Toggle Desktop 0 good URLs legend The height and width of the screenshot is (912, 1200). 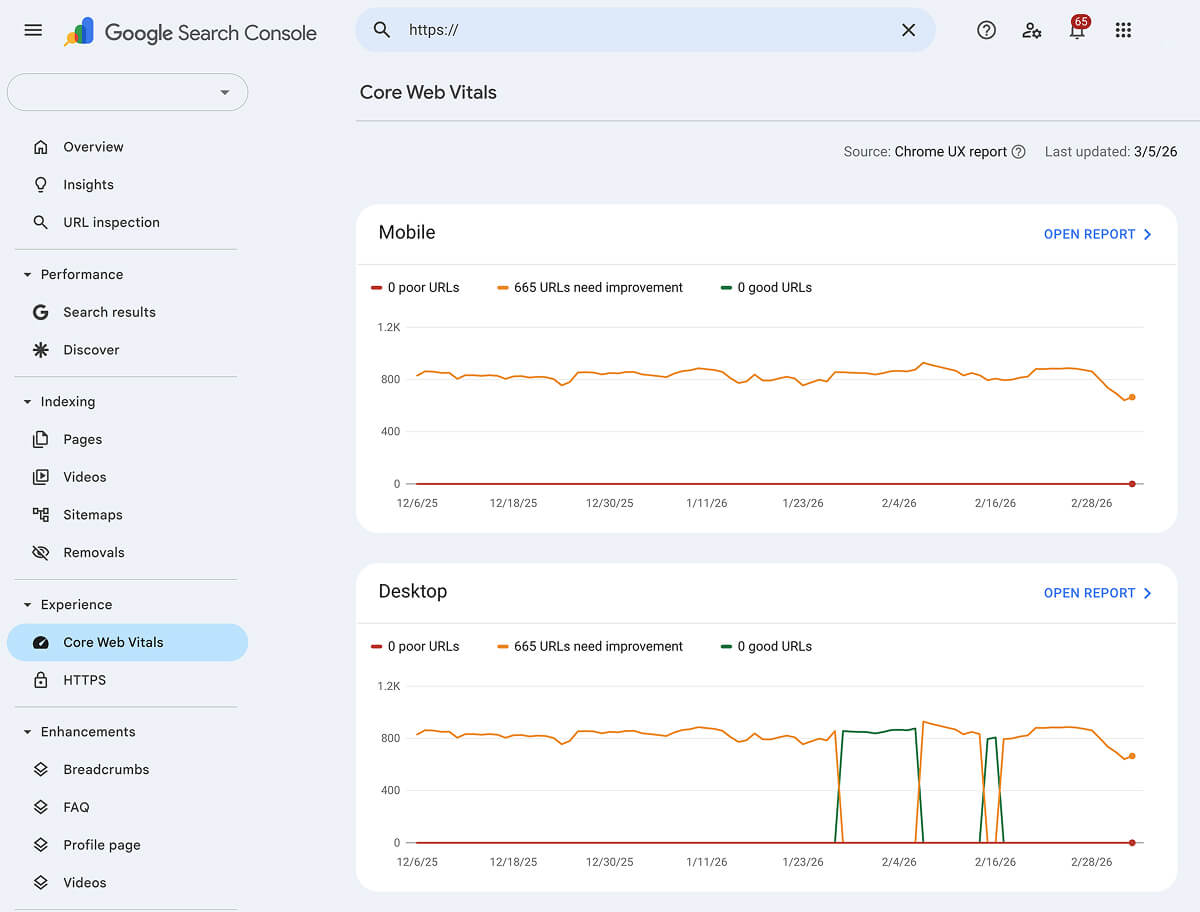point(766,646)
